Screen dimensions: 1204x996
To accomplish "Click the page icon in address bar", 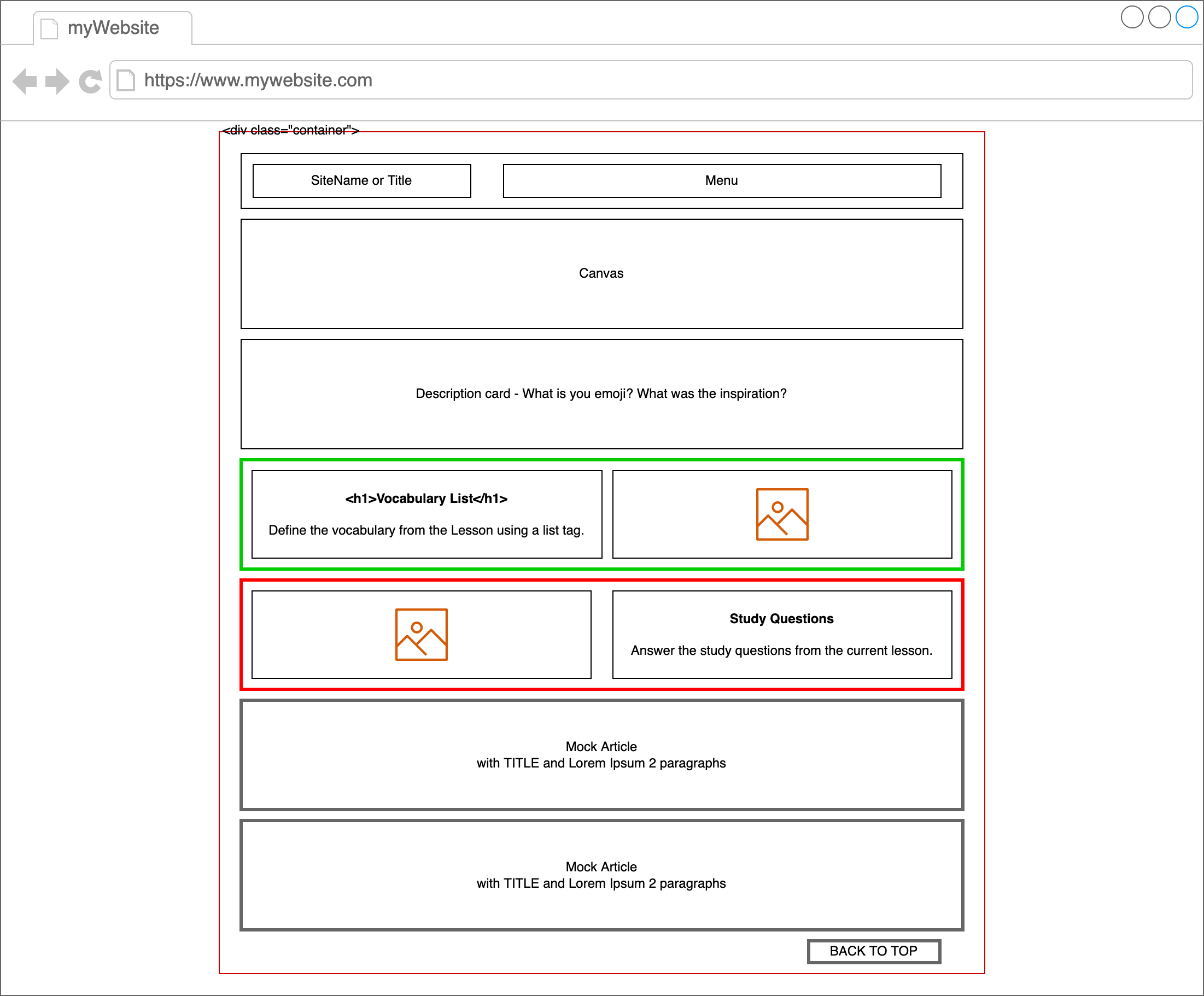I will (x=126, y=80).
